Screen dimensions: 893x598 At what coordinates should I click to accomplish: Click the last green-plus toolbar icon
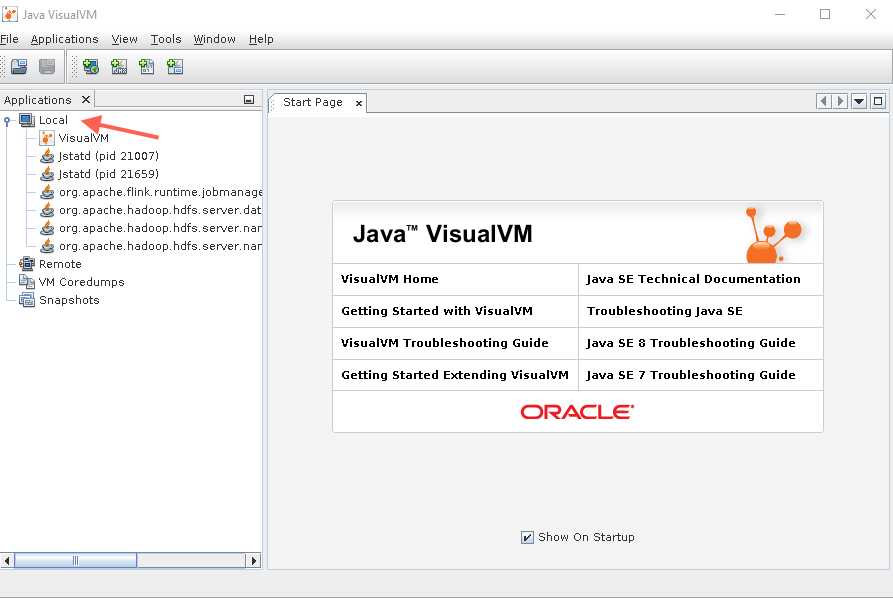(x=175, y=67)
